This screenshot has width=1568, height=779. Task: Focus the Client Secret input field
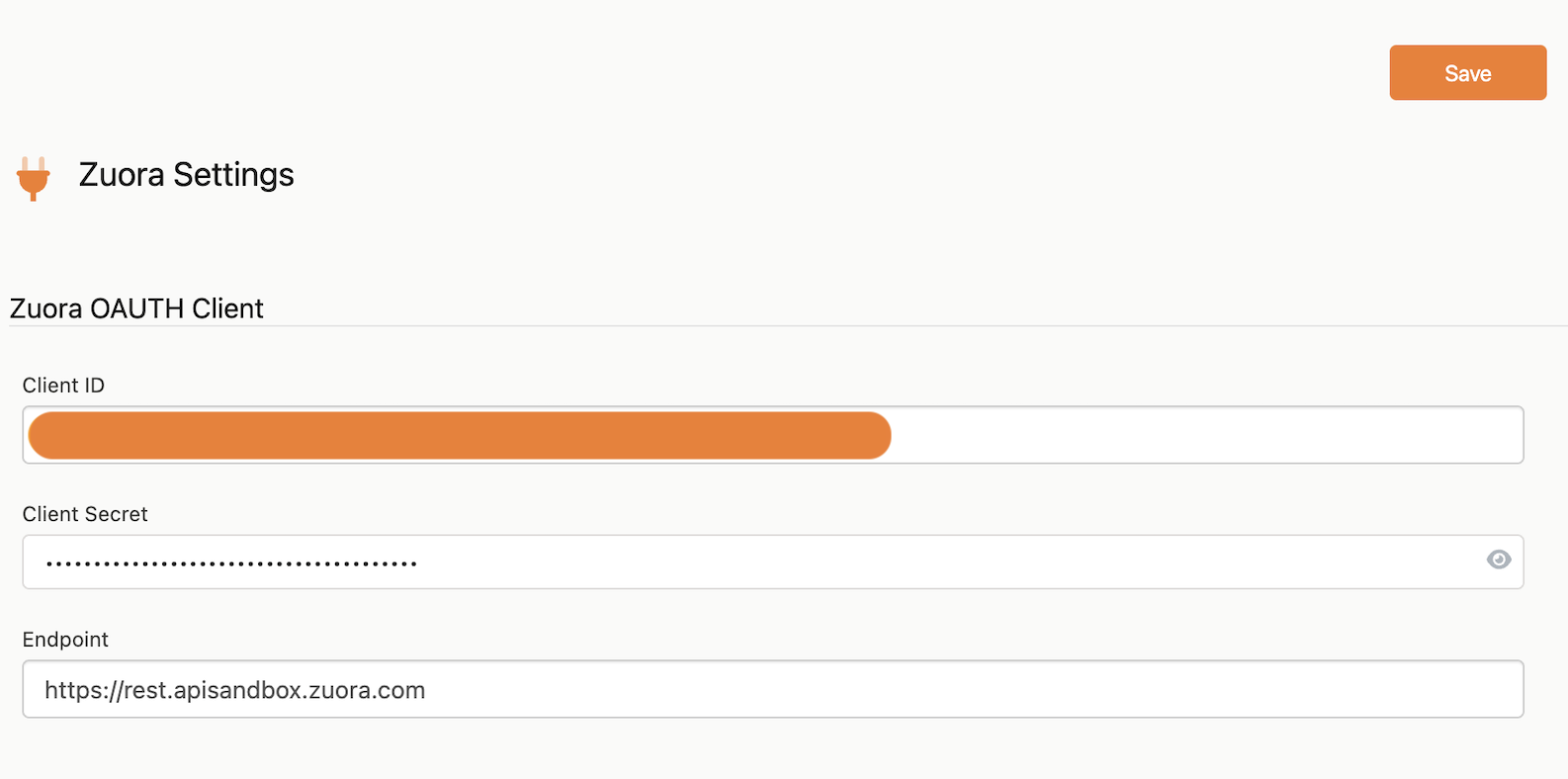pos(773,562)
